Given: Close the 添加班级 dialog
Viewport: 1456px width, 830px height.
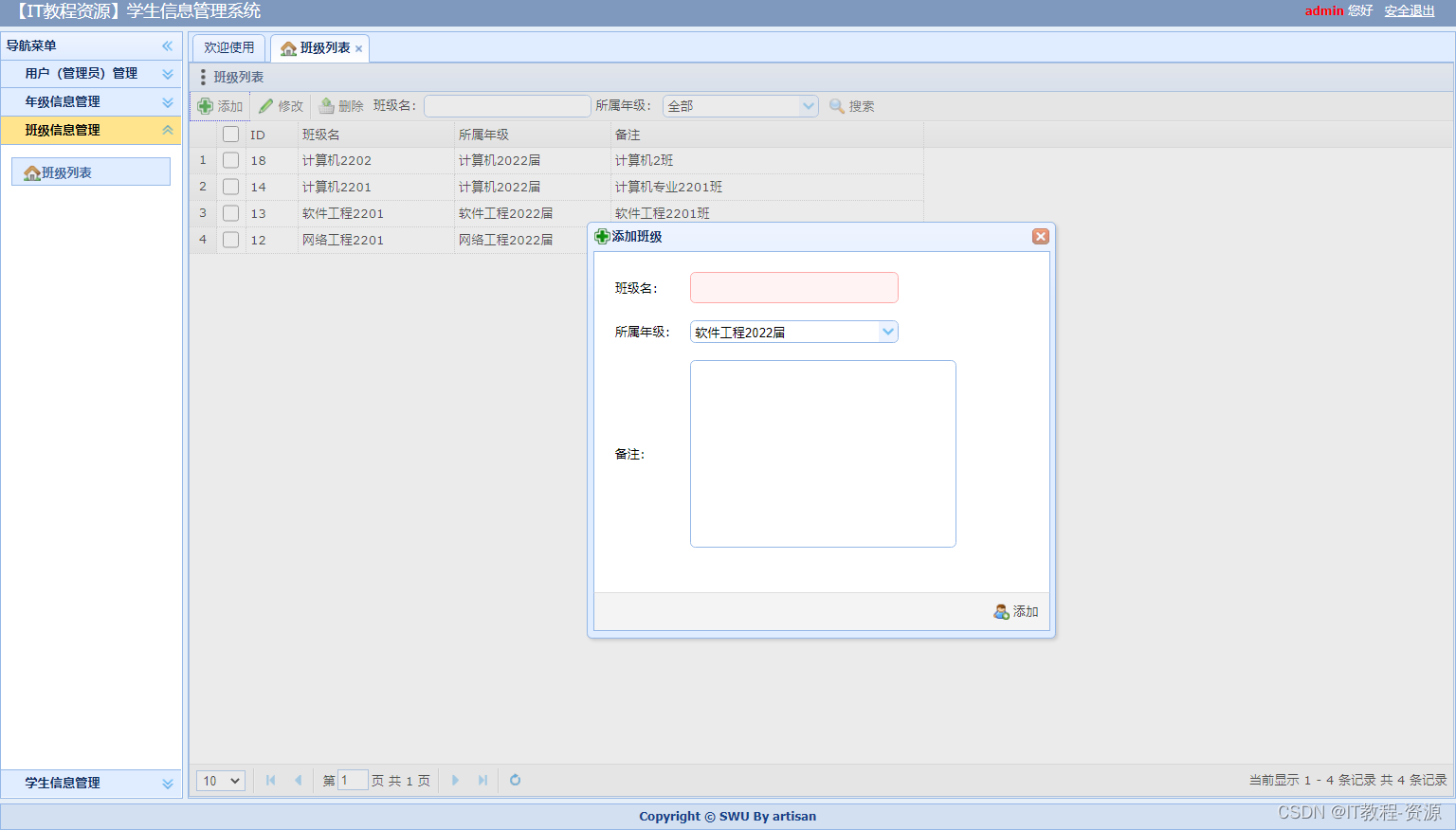Looking at the screenshot, I should point(1041,237).
